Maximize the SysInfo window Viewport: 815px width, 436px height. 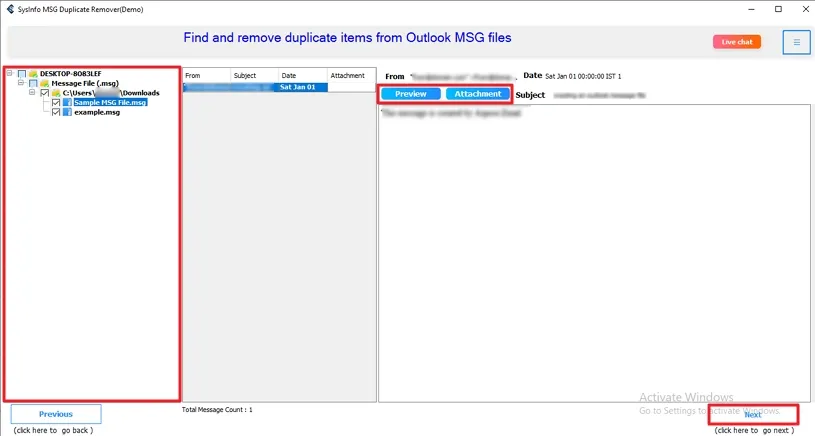click(x=778, y=9)
